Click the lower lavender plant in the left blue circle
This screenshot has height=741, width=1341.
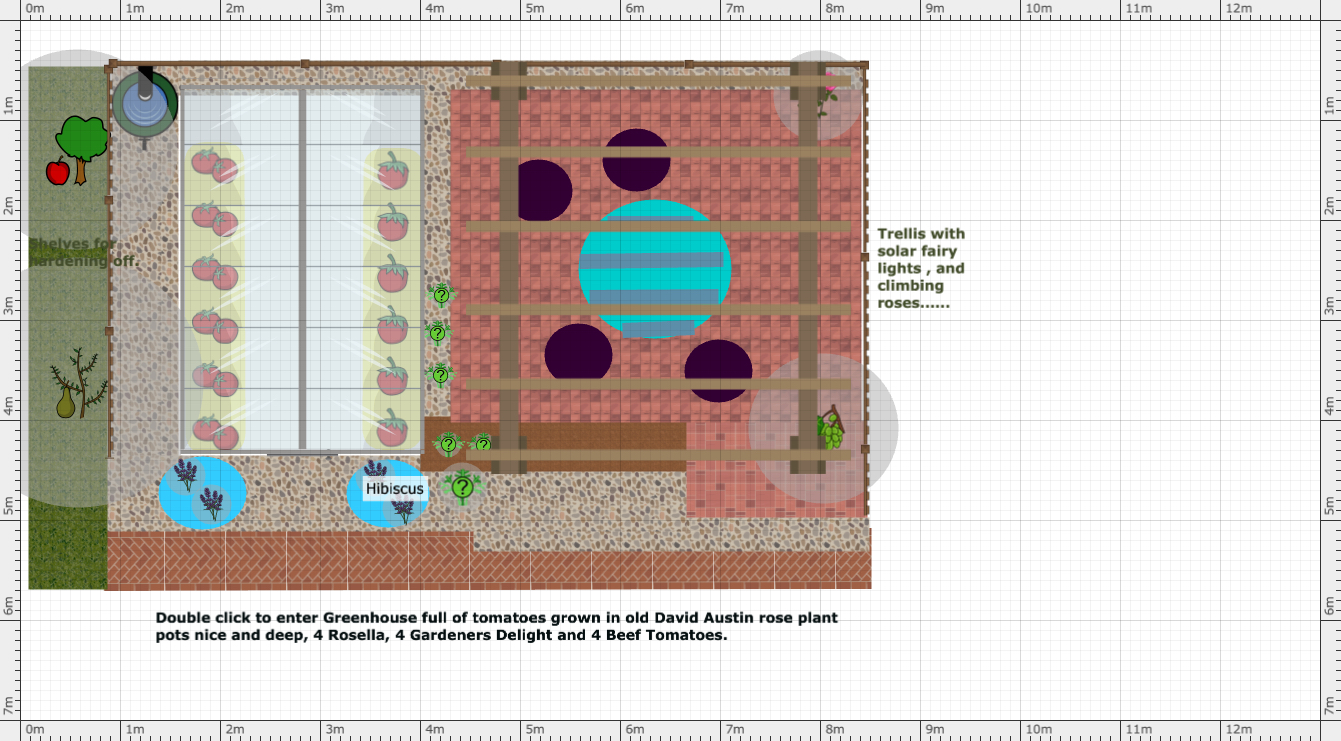pyautogui.click(x=212, y=504)
